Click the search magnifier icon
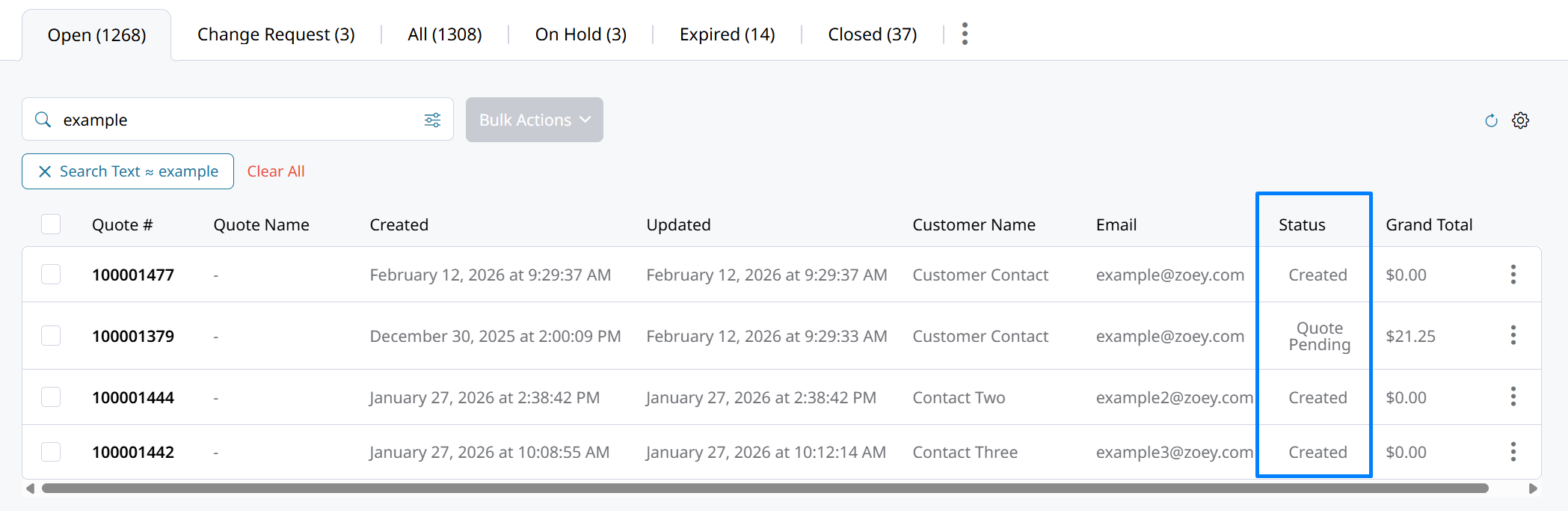1568x511 pixels. (43, 120)
